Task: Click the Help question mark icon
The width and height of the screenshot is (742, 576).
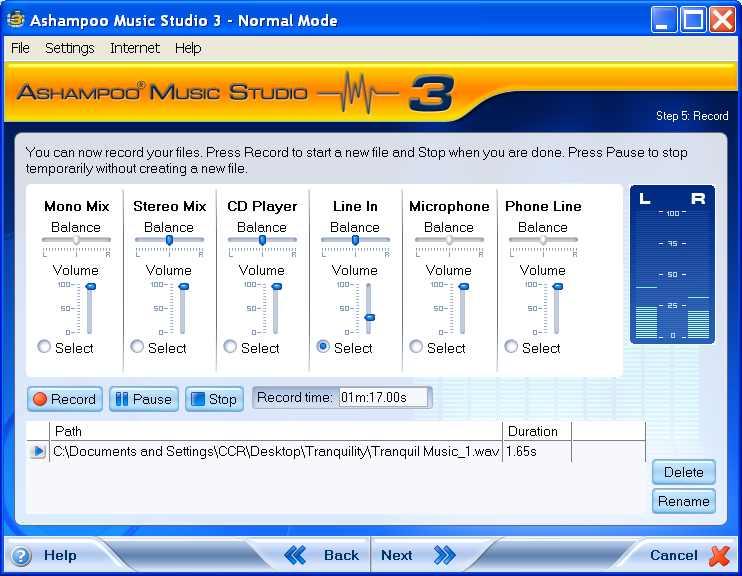Action: pos(21,556)
